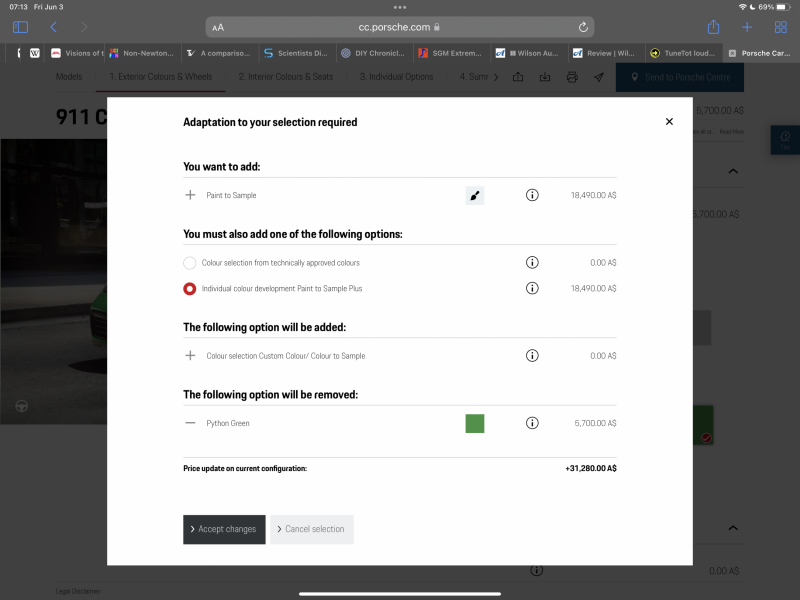Collapse the lower section chevron on right
Viewport: 800px width, 600px height.
(x=733, y=528)
